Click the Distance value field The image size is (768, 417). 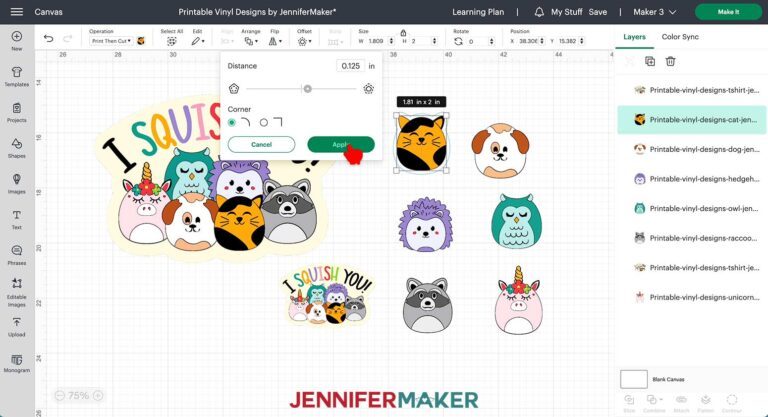(x=351, y=66)
